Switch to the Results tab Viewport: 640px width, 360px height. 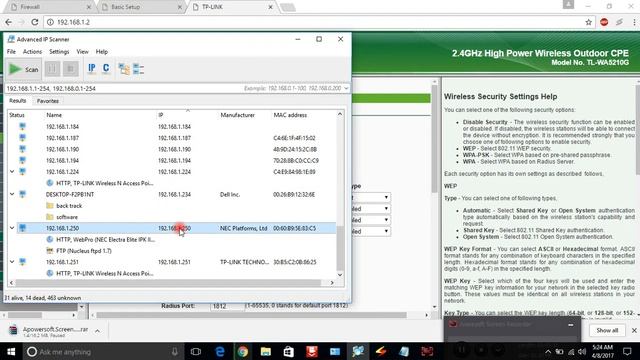[18, 101]
